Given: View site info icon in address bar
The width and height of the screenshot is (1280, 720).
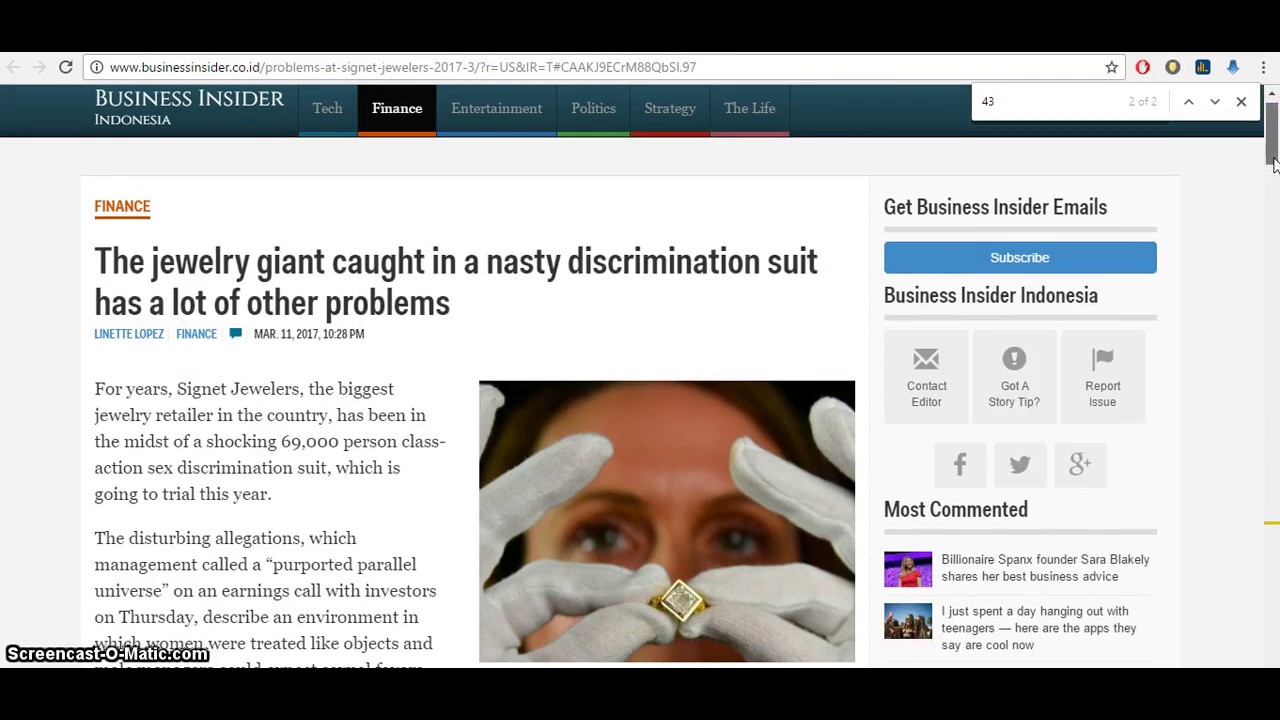Looking at the screenshot, I should [96, 67].
